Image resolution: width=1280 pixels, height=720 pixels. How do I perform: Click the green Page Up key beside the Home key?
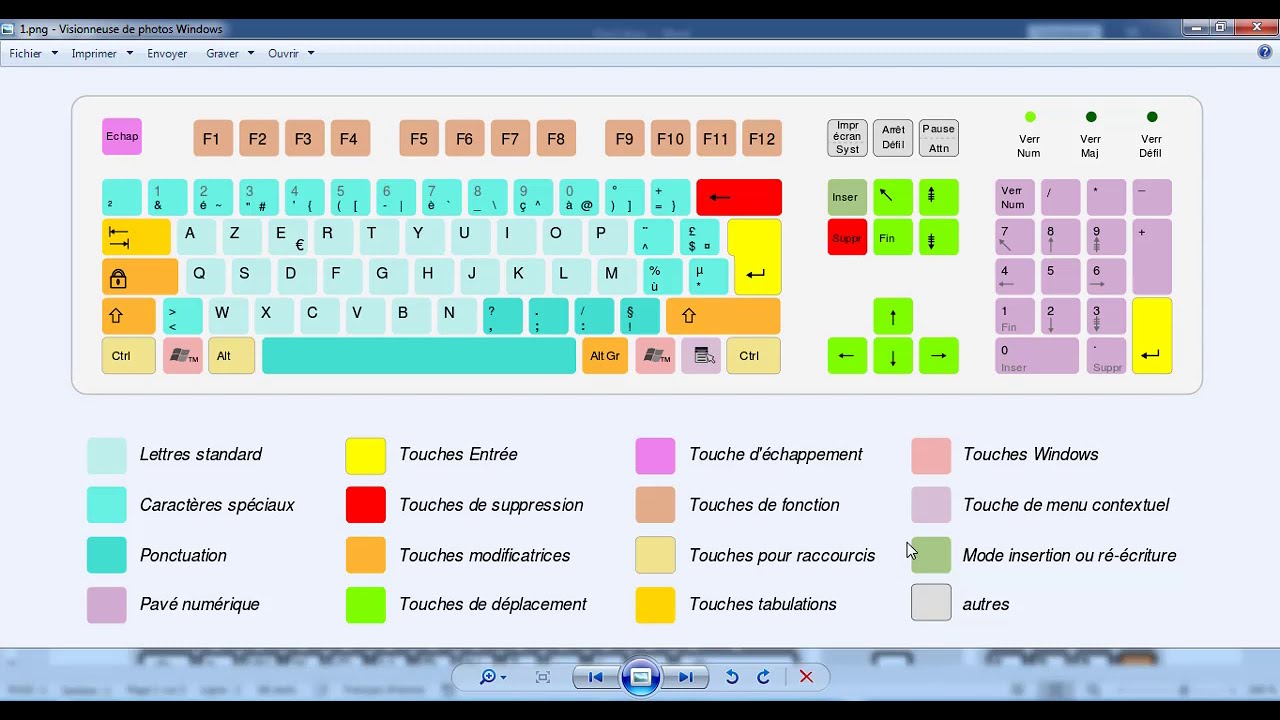point(939,197)
